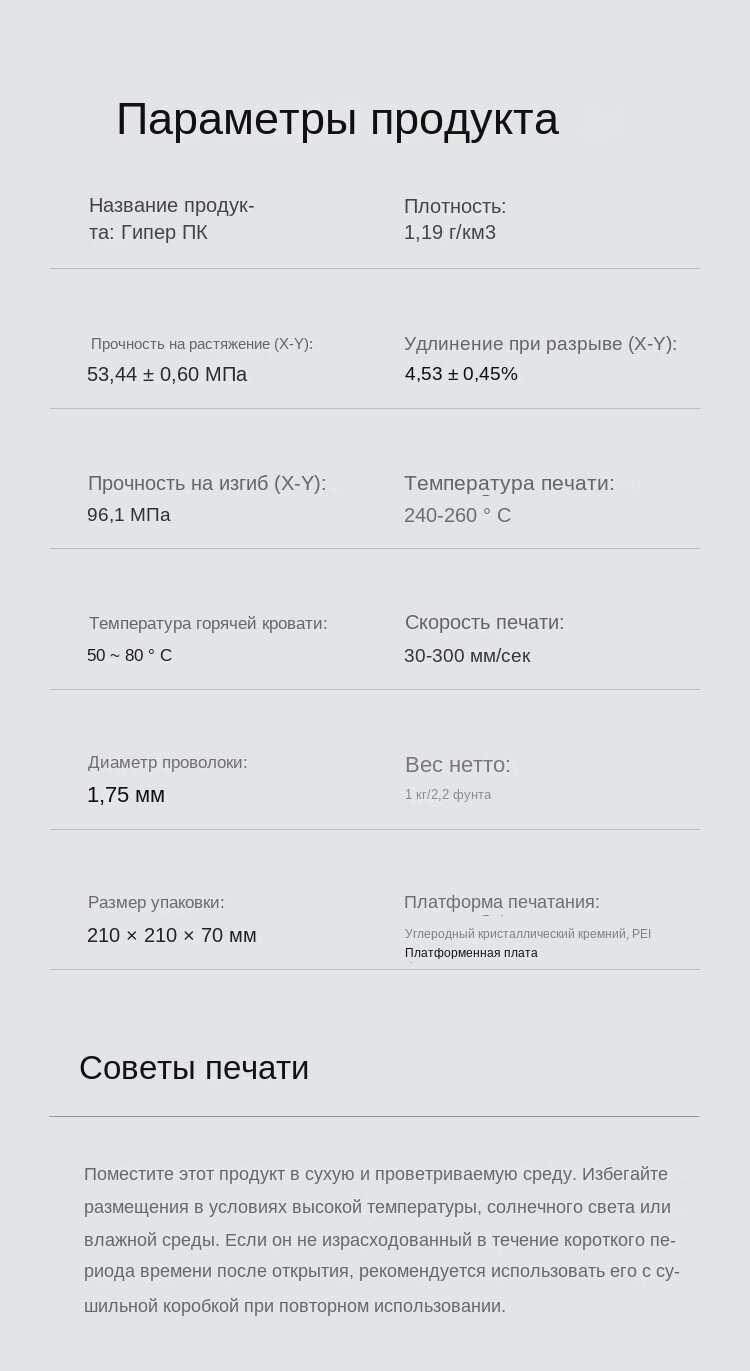750x1371 pixels.
Task: Click the "Прочность на растяжение (X-Y)" label
Action: 201,344
